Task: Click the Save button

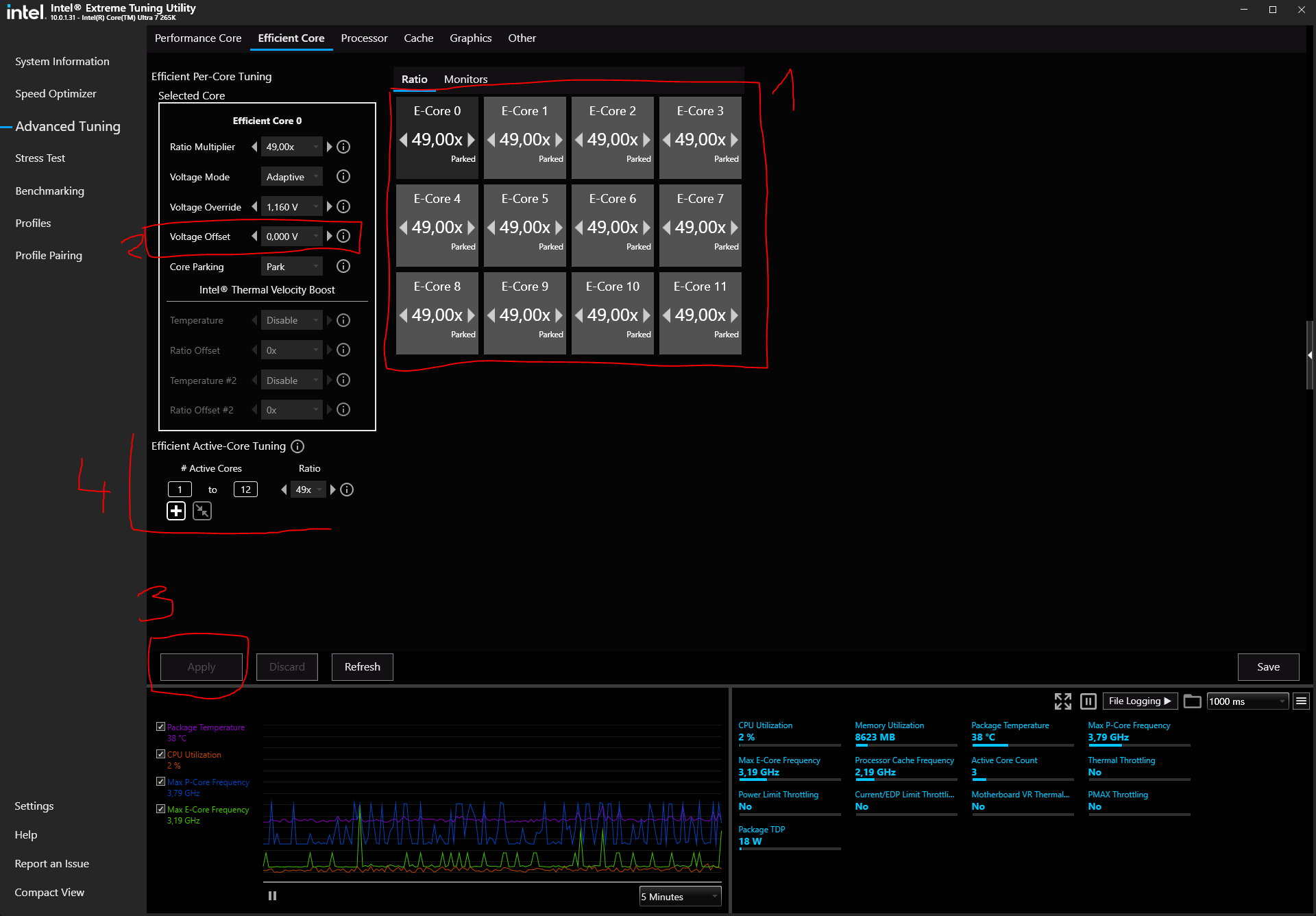Action: [x=1268, y=666]
